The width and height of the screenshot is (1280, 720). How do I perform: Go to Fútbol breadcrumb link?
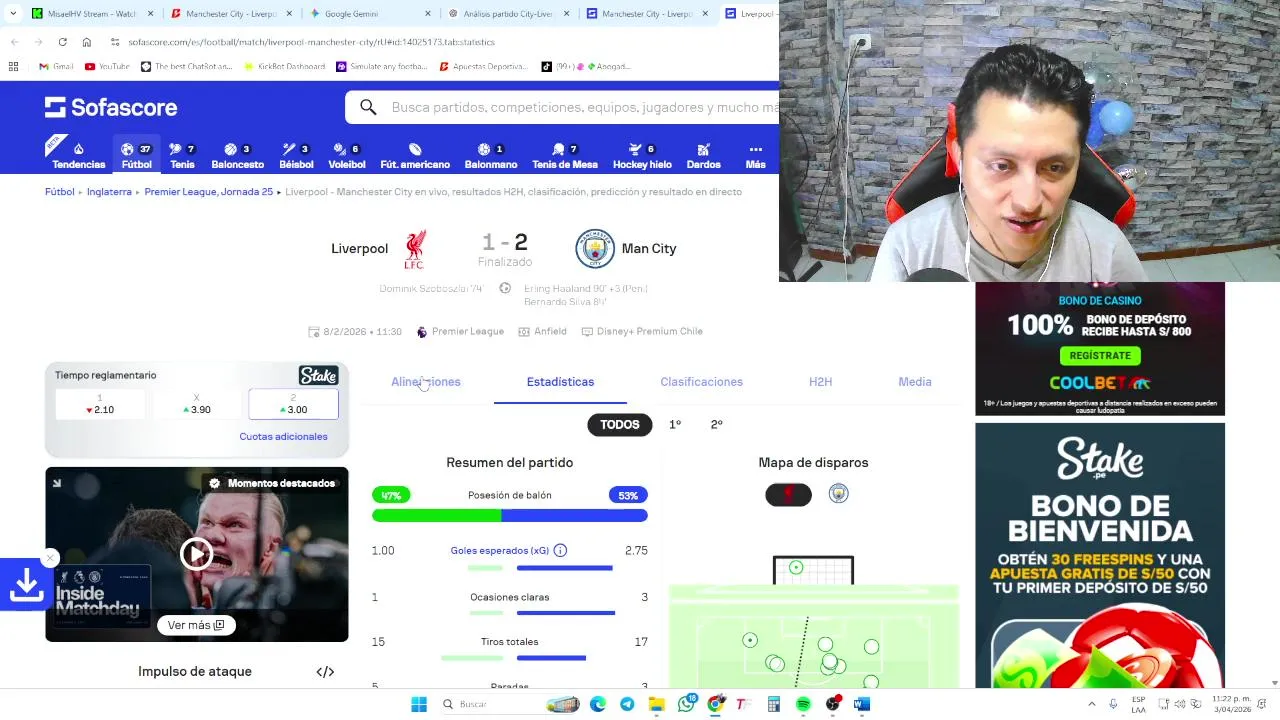60,192
